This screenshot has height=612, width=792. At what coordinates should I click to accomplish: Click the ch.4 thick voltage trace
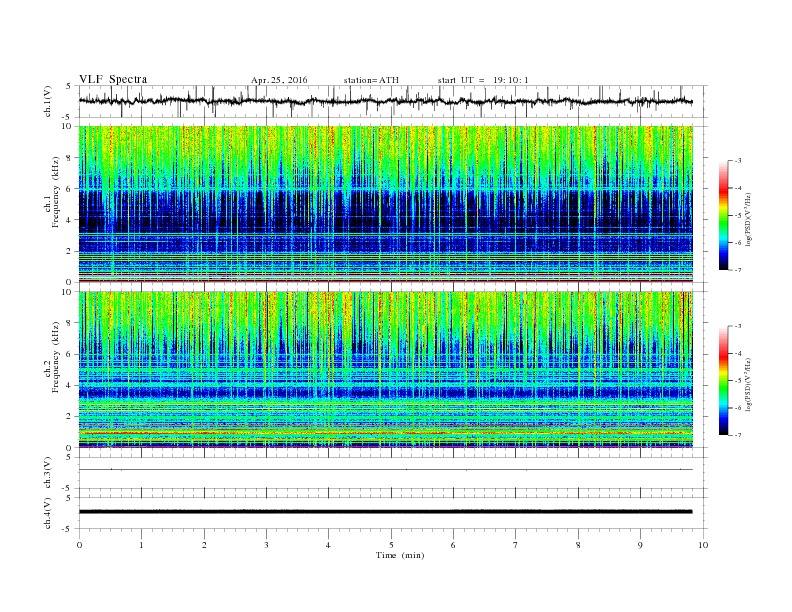click(x=385, y=512)
